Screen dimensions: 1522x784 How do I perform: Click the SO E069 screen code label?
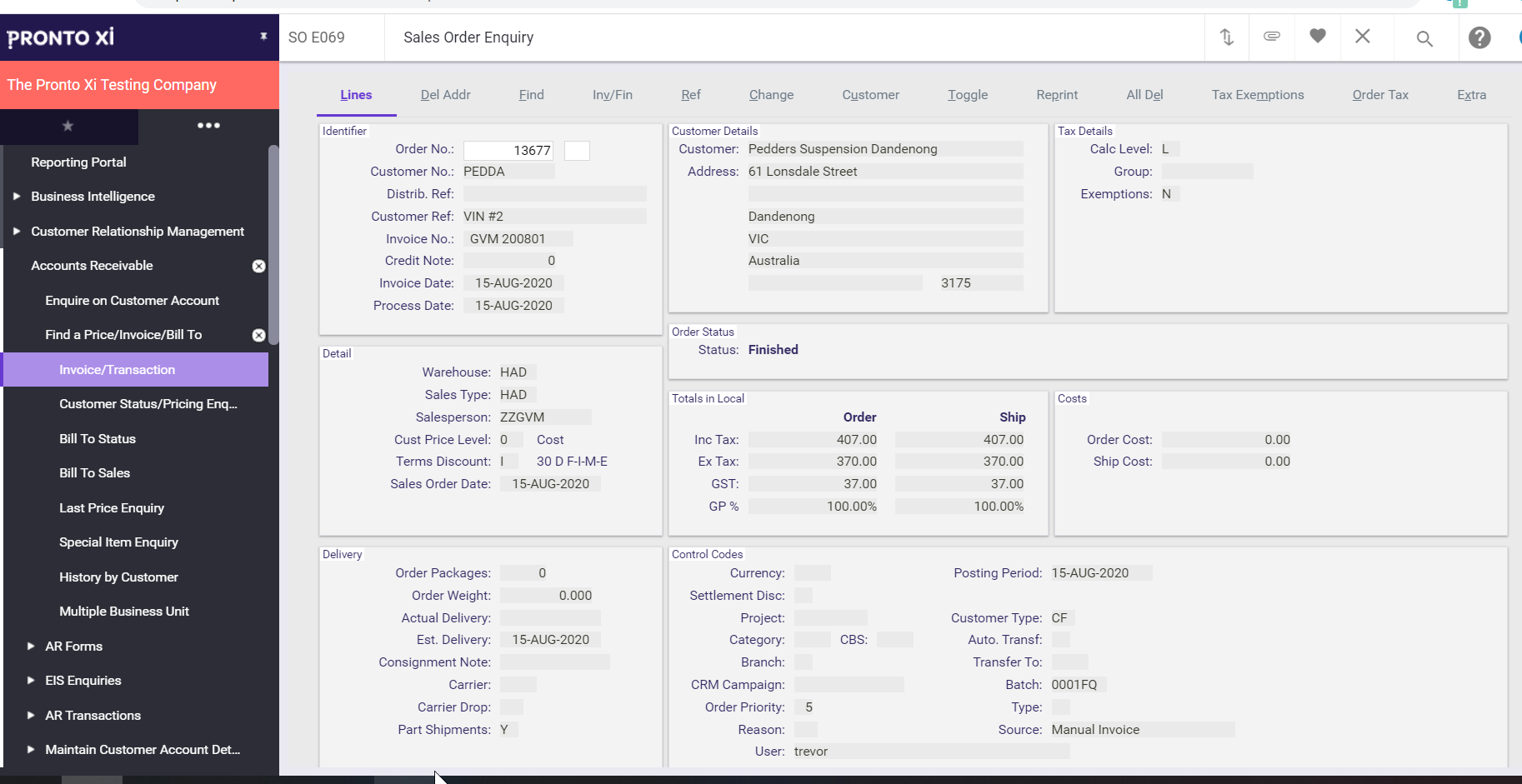tap(317, 37)
